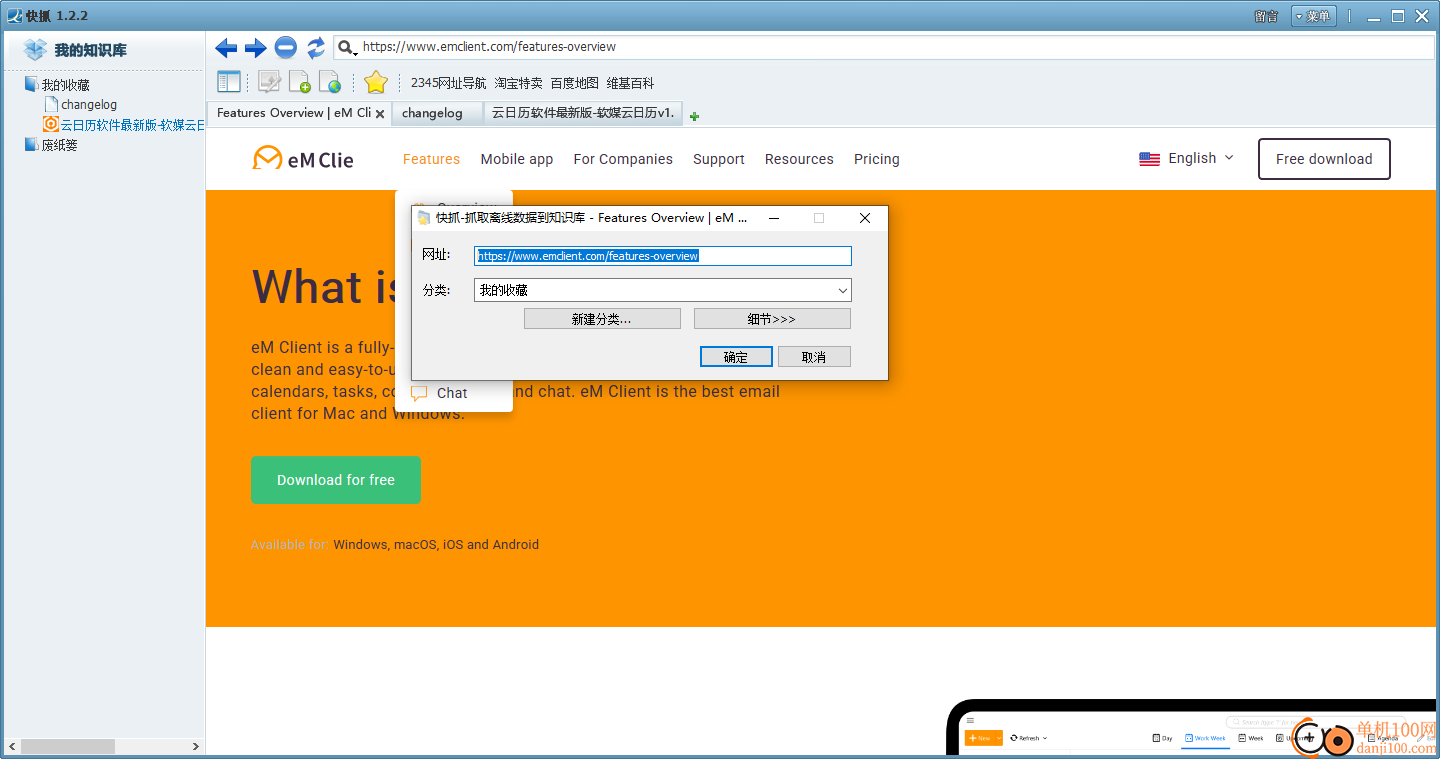Click the eM Client logo
Screen dimensions: 1440x759
tap(303, 159)
